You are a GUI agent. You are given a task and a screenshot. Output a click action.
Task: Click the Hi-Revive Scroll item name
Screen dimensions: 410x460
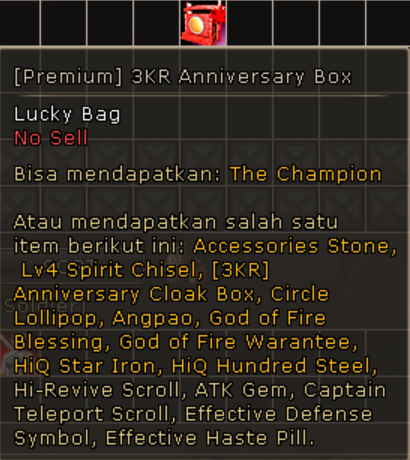click(x=100, y=390)
